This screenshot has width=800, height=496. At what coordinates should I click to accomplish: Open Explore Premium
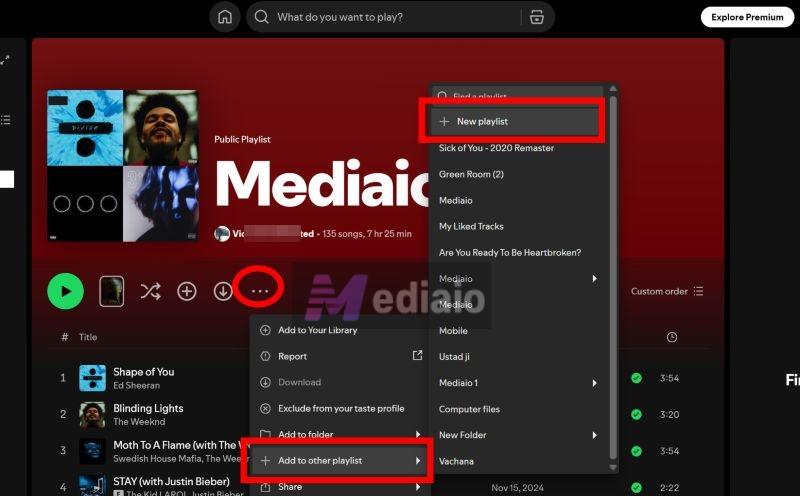pos(747,17)
